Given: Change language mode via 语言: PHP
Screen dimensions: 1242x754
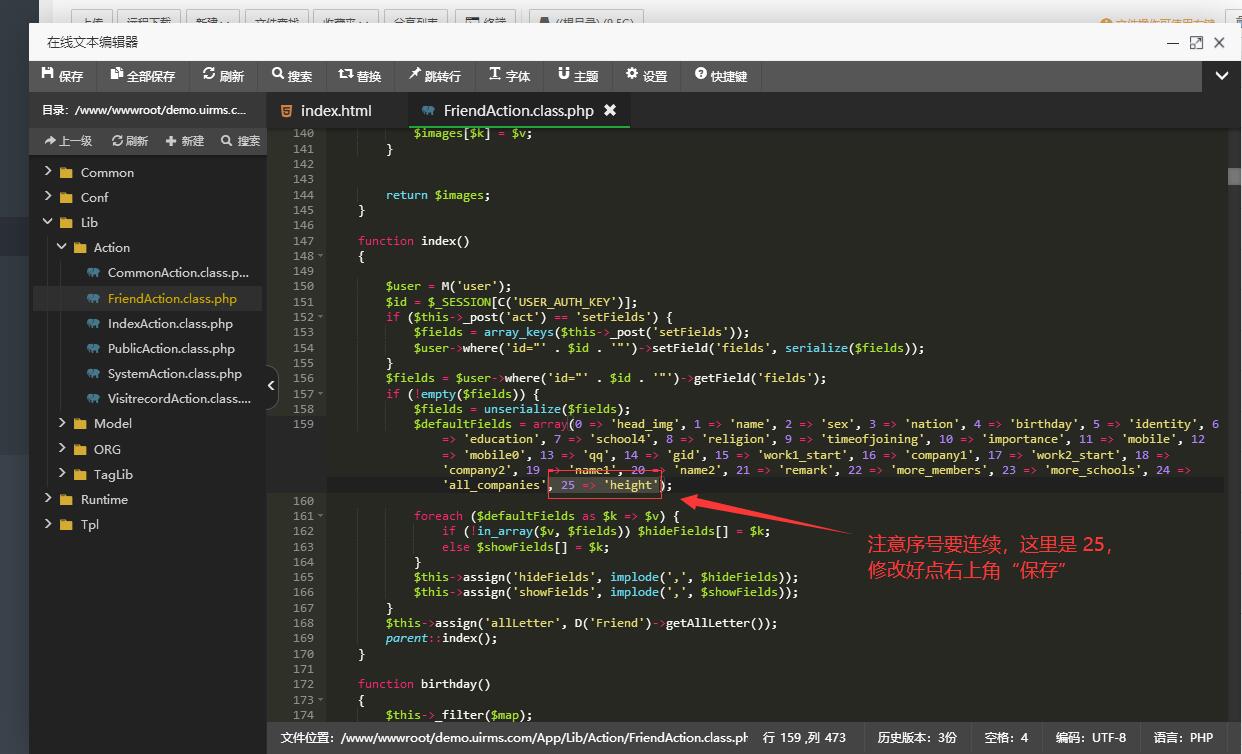Looking at the screenshot, I should [1183, 738].
